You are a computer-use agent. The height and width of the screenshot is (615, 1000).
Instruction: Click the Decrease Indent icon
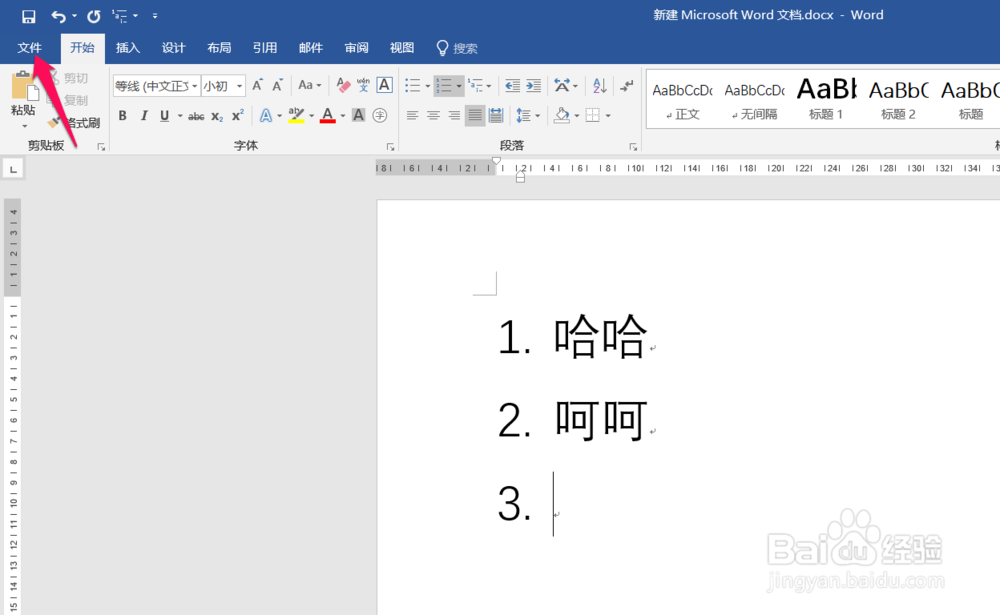tap(512, 85)
